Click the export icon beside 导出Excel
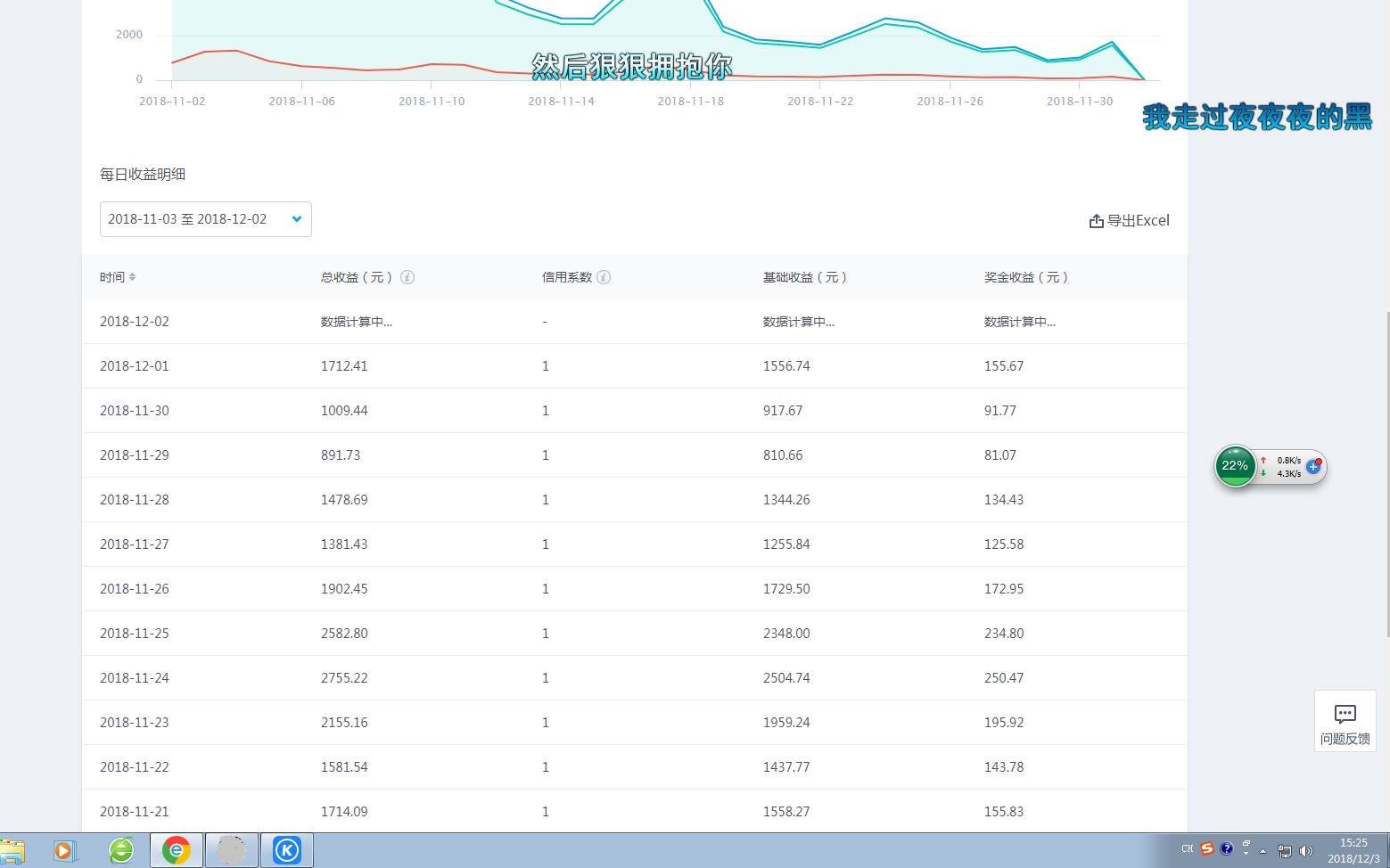 coord(1097,221)
